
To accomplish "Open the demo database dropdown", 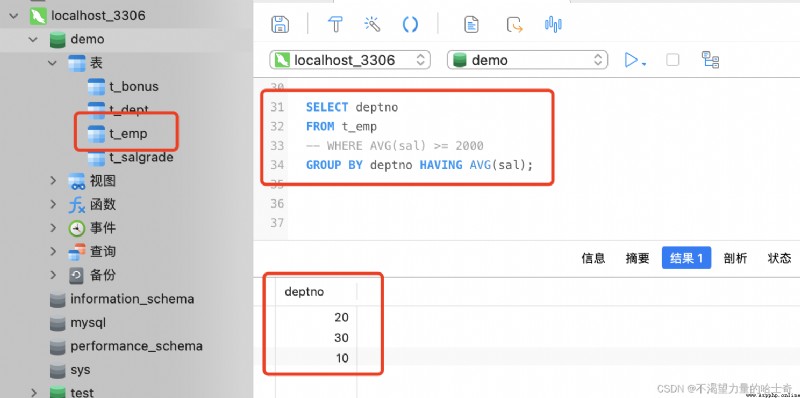I will [x=527, y=60].
